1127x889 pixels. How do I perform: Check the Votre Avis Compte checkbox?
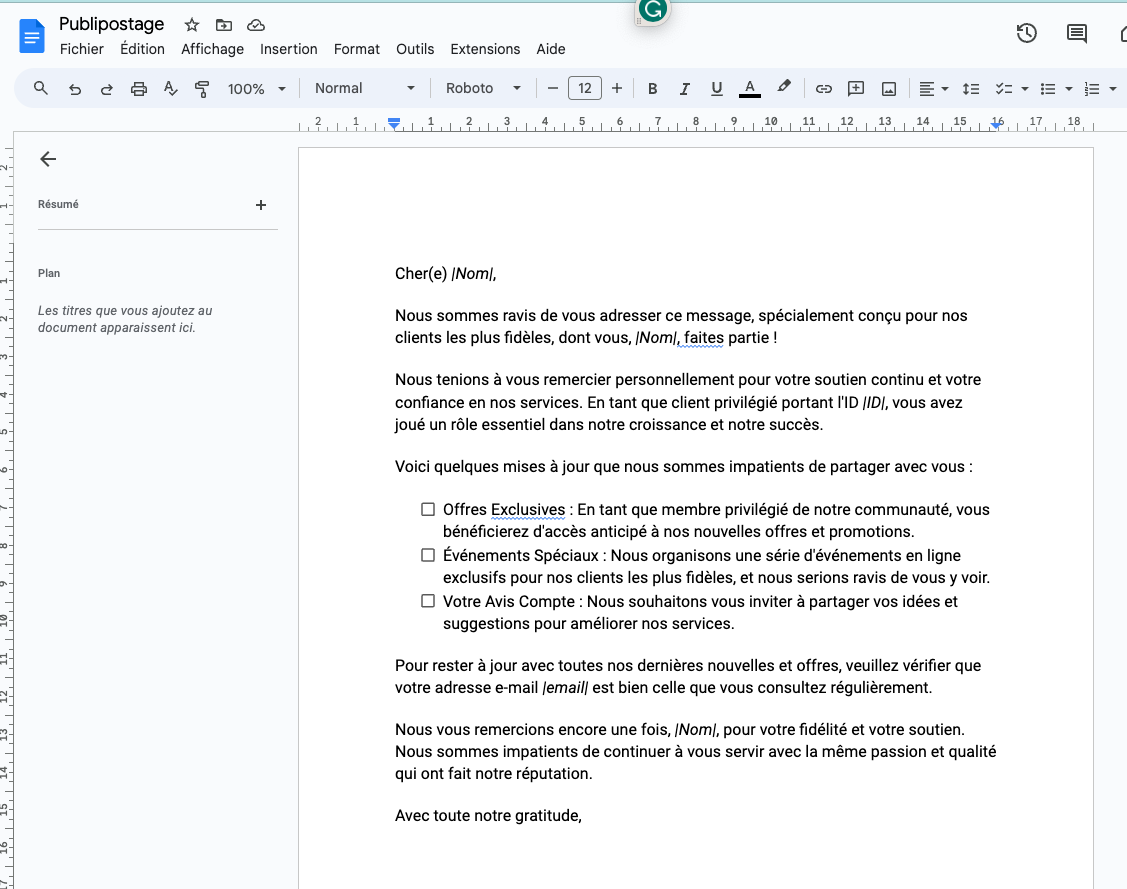pos(428,602)
